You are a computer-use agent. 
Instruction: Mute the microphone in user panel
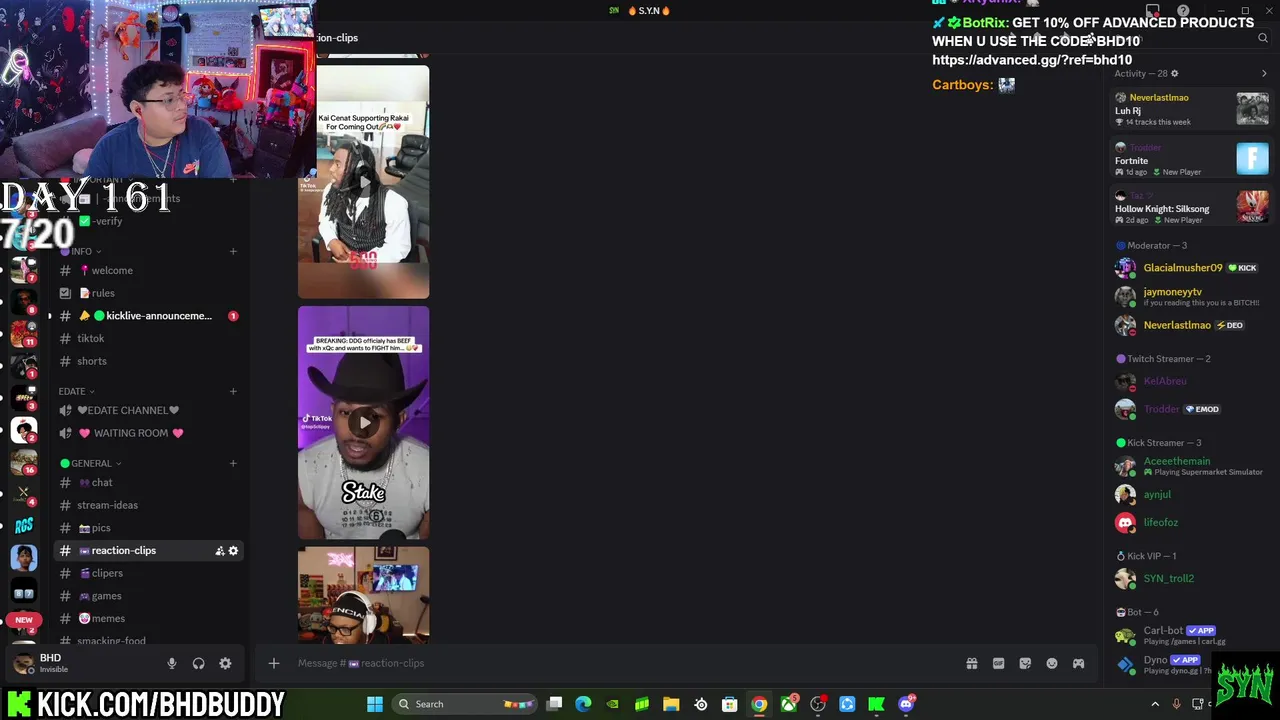point(171,663)
